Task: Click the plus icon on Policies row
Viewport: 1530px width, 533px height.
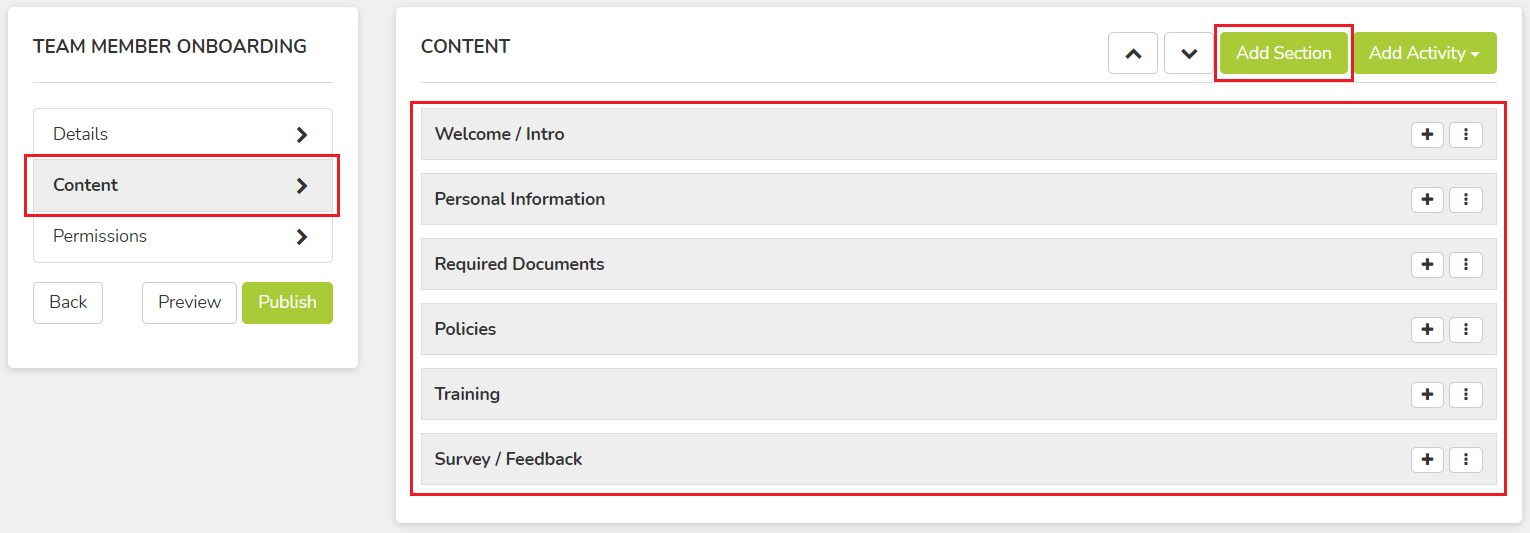Action: 1427,330
